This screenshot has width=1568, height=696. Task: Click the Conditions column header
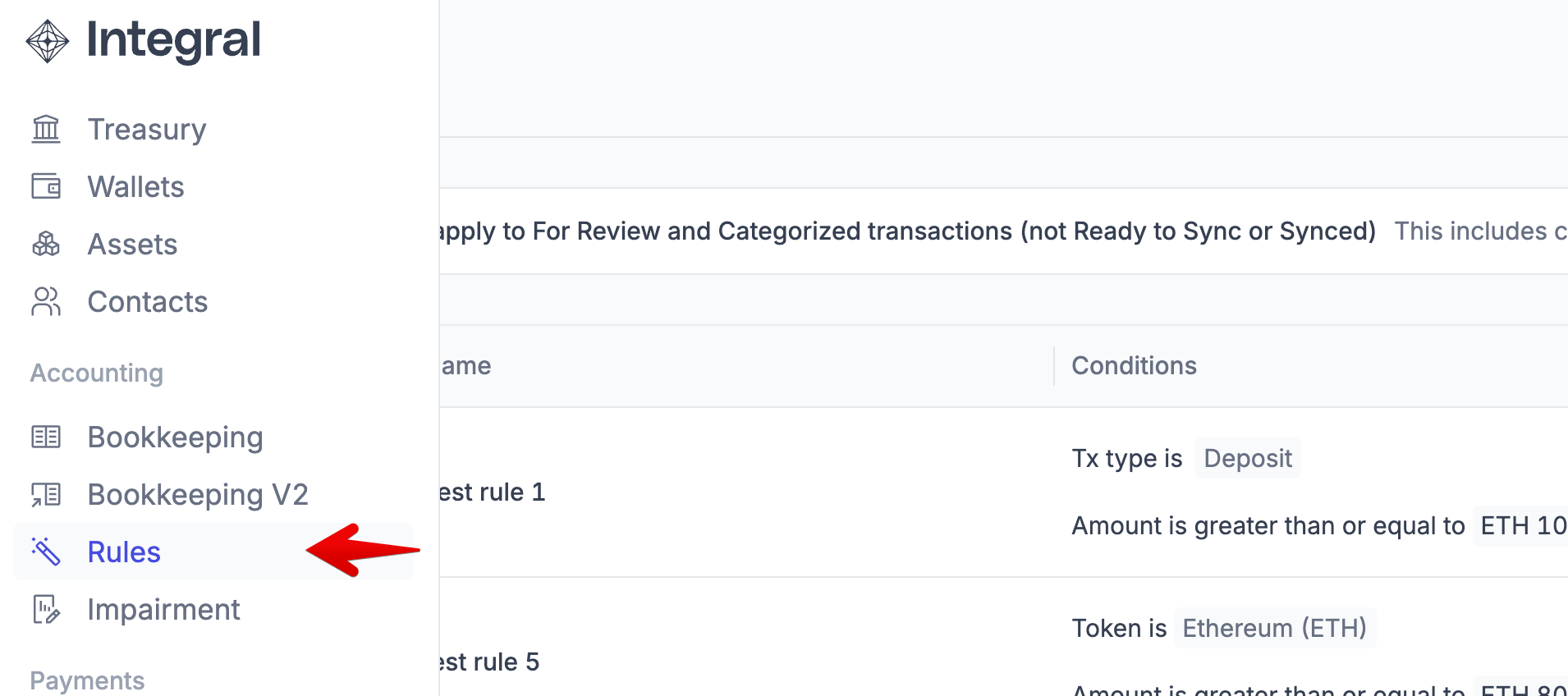point(1134,366)
